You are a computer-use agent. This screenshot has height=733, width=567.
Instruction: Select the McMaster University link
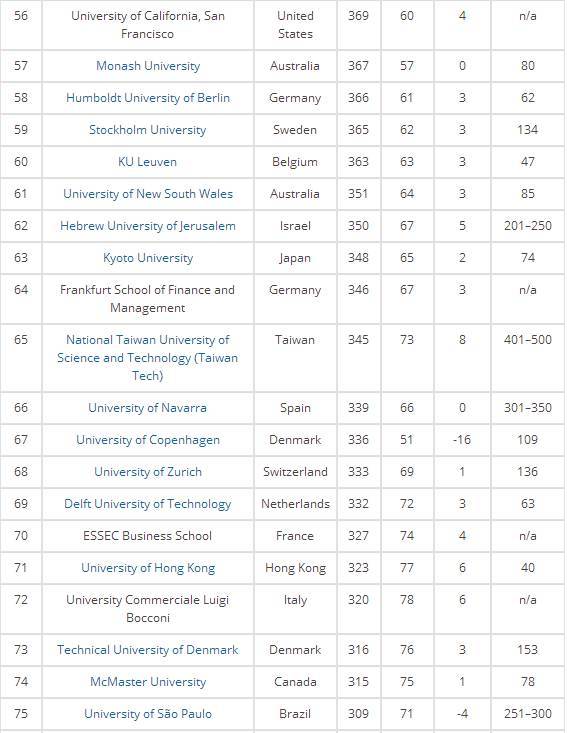[x=148, y=682]
